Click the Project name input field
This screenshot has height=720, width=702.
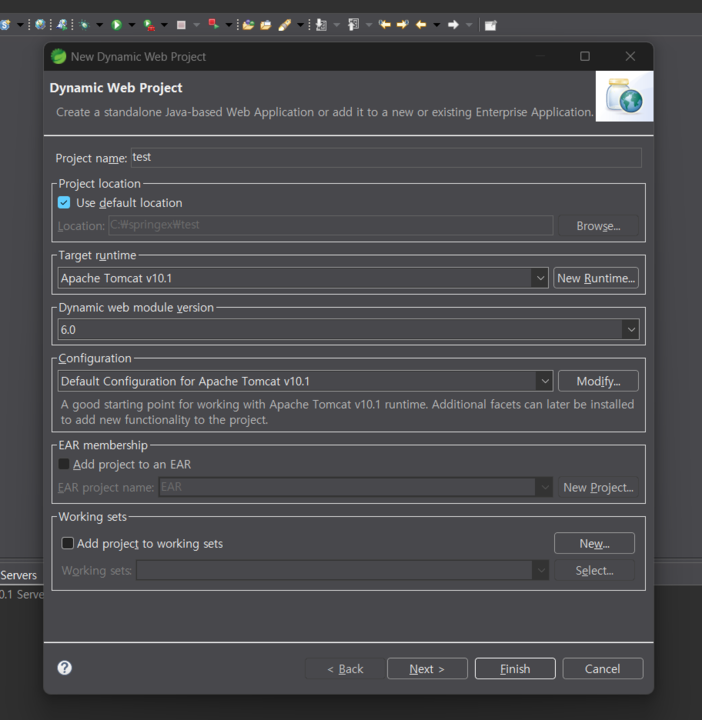click(x=386, y=158)
